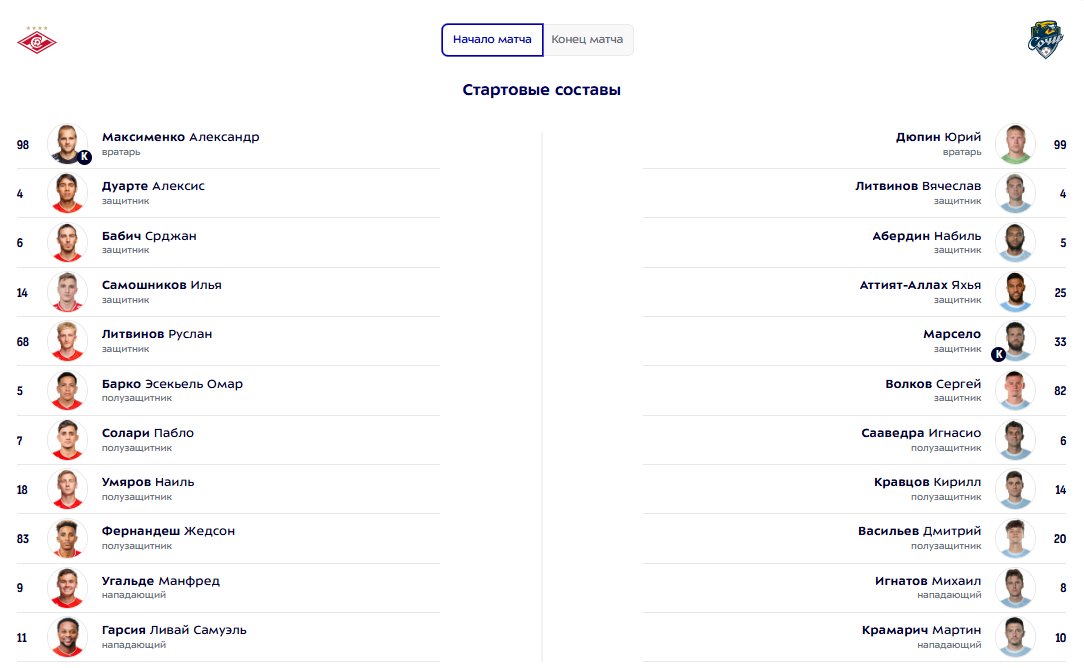Click Гарсия Ливай Самуэль's avatar
The width and height of the screenshot is (1084, 668).
[x=68, y=637]
